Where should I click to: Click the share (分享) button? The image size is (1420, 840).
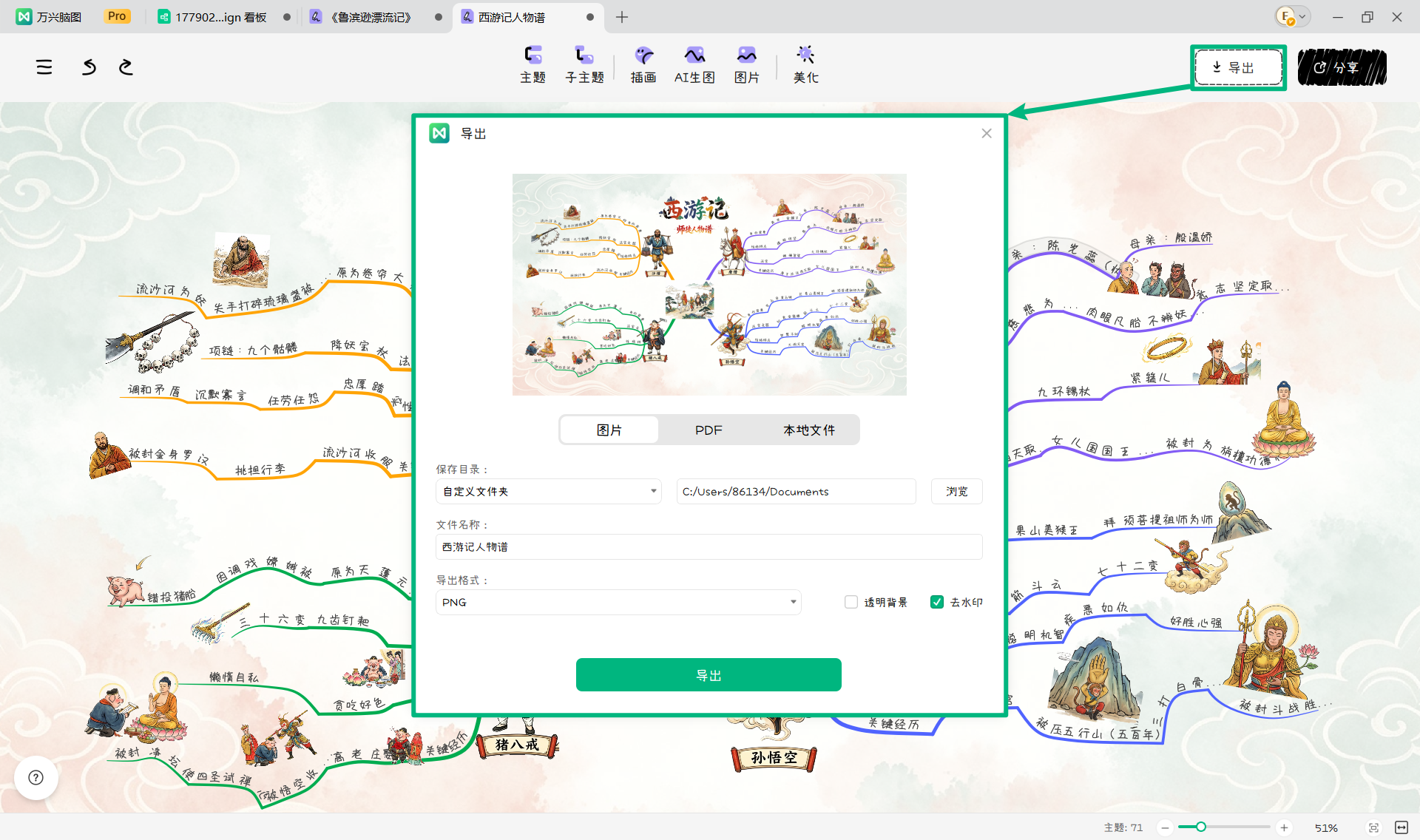pyautogui.click(x=1342, y=67)
